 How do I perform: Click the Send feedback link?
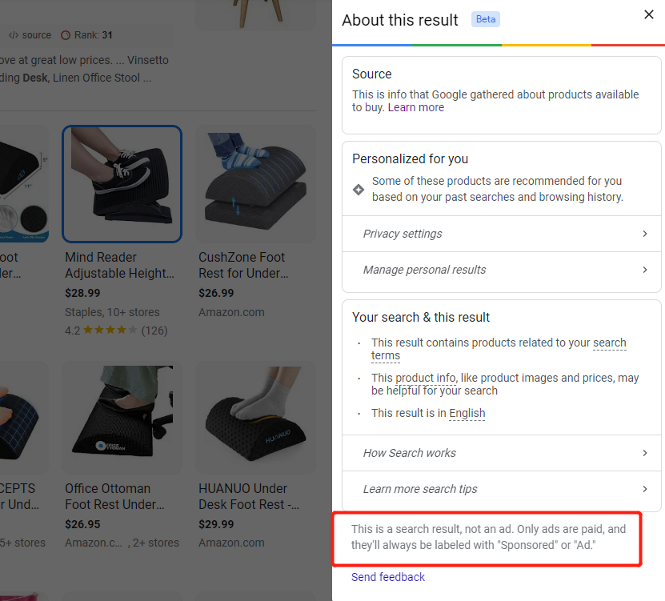click(x=388, y=577)
